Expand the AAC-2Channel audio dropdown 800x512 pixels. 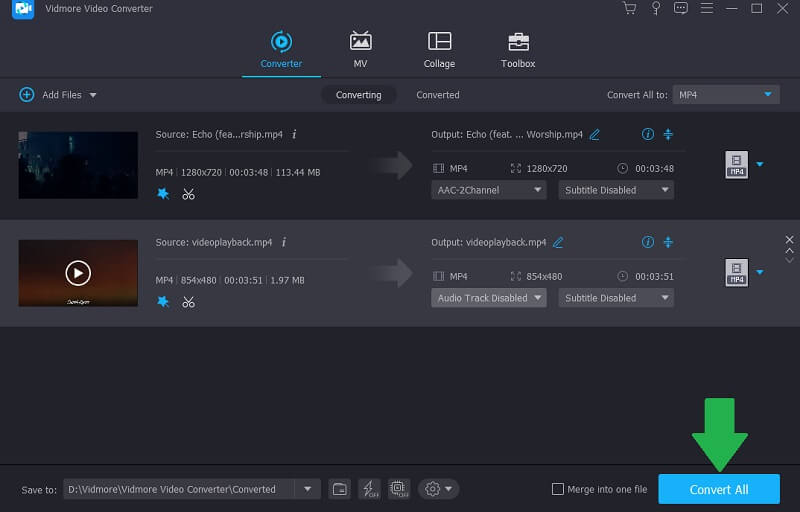pos(489,190)
